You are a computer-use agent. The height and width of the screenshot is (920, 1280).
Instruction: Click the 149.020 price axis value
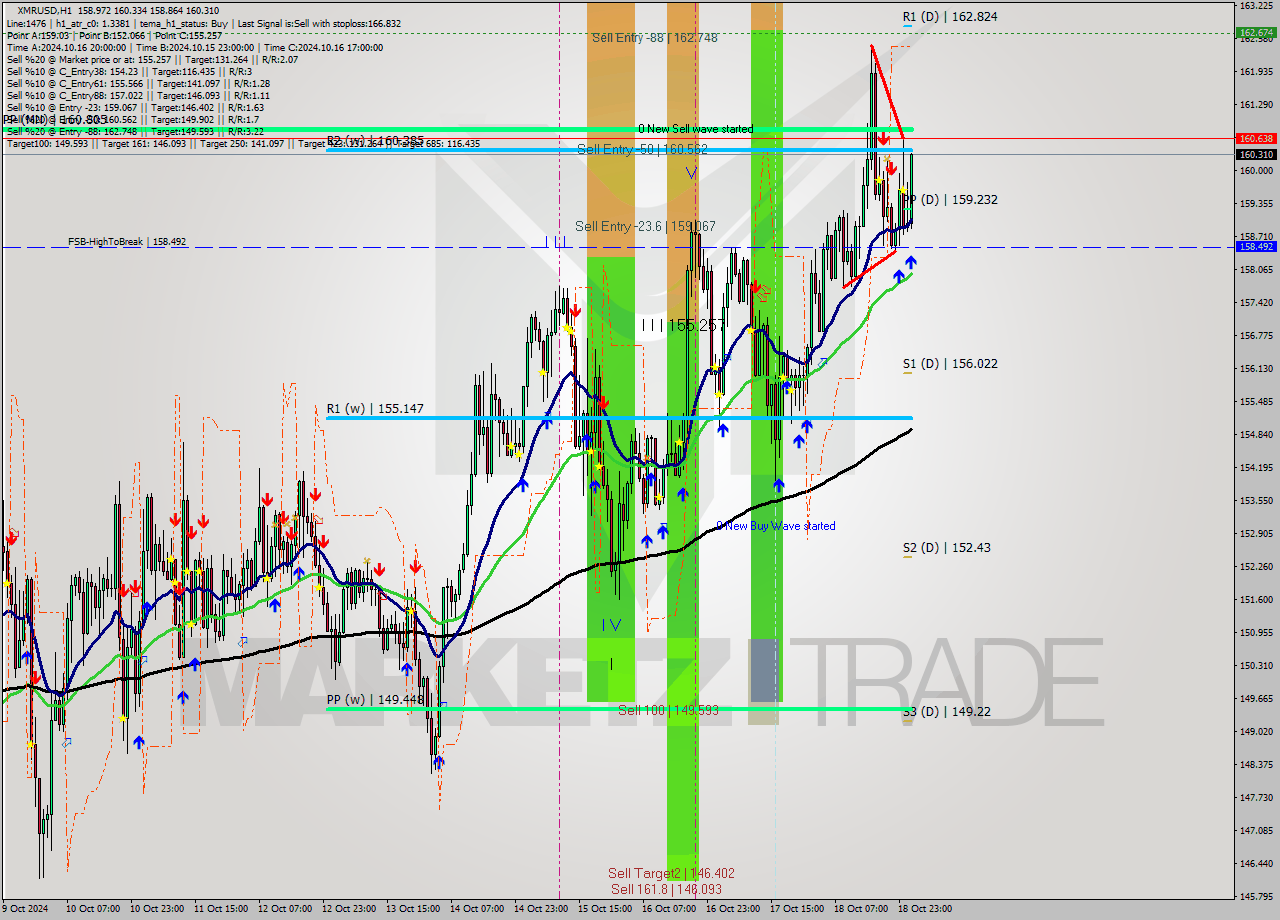point(1256,731)
